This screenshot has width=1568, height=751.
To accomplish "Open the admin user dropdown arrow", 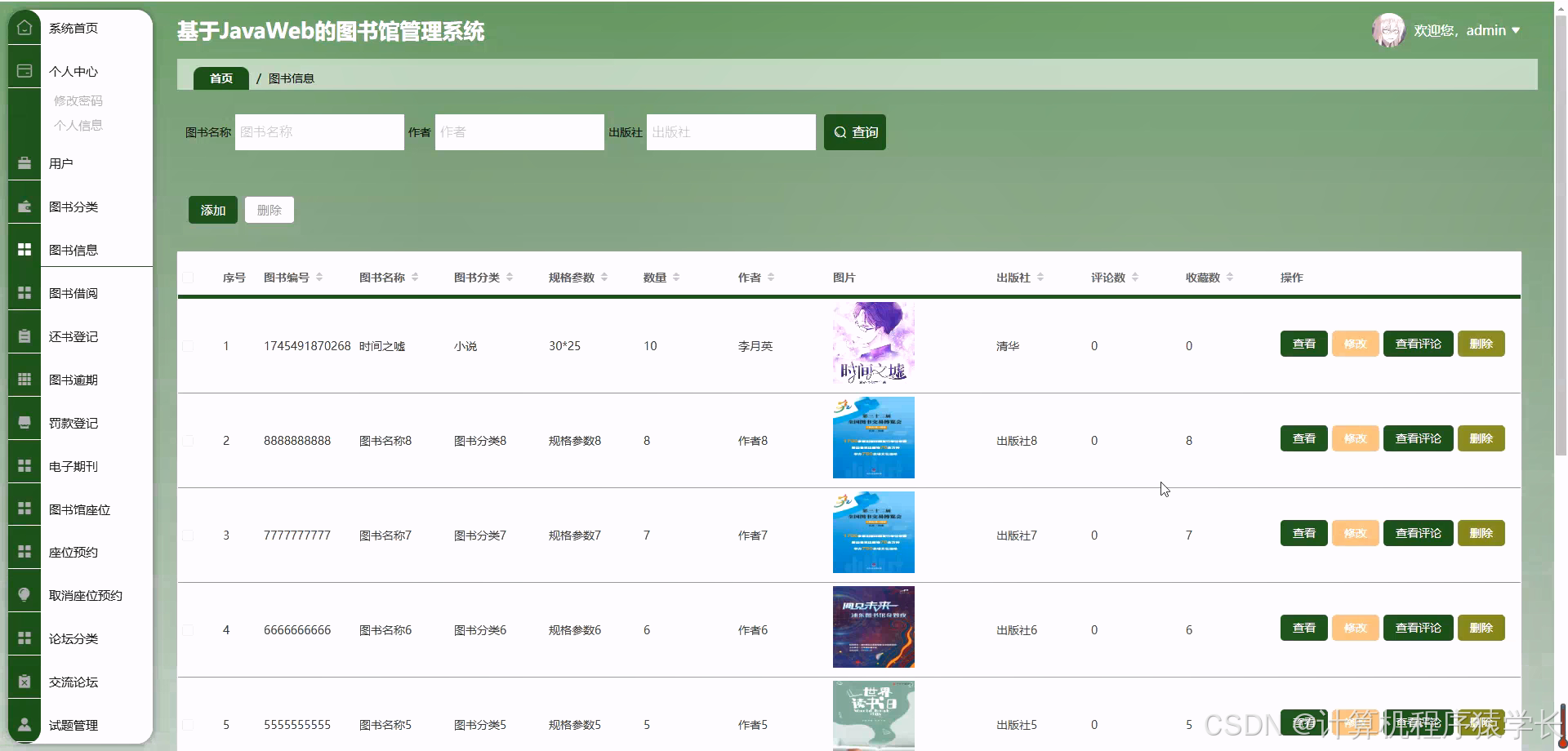I will pos(1516,30).
